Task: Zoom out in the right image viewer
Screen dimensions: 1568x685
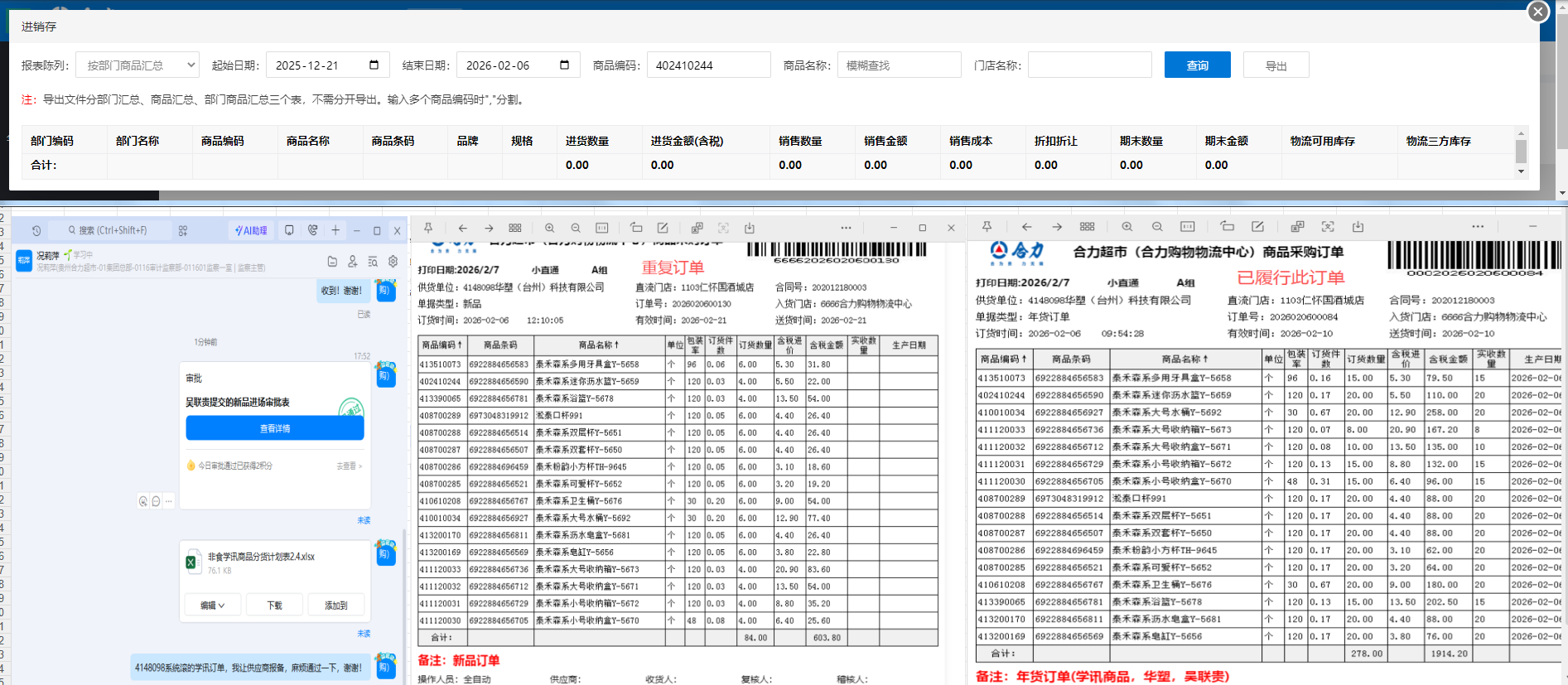Action: pyautogui.click(x=1156, y=226)
